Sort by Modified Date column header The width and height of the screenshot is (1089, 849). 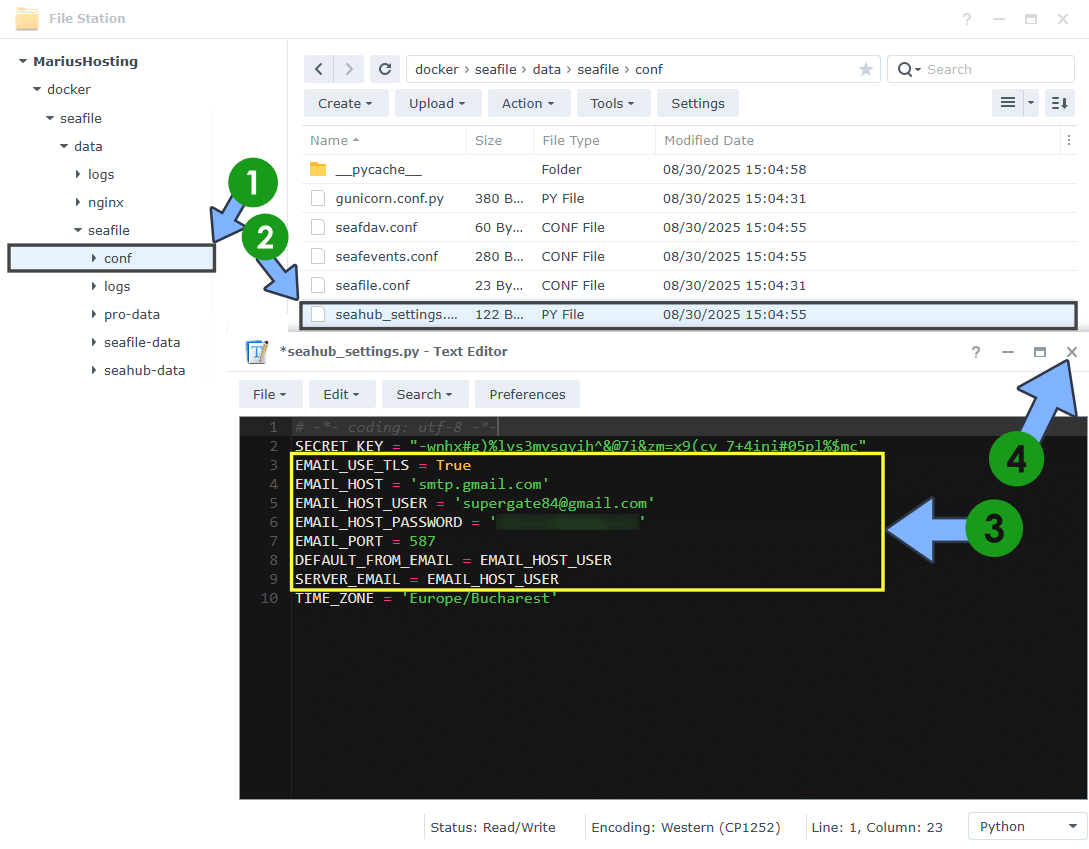(x=856, y=140)
